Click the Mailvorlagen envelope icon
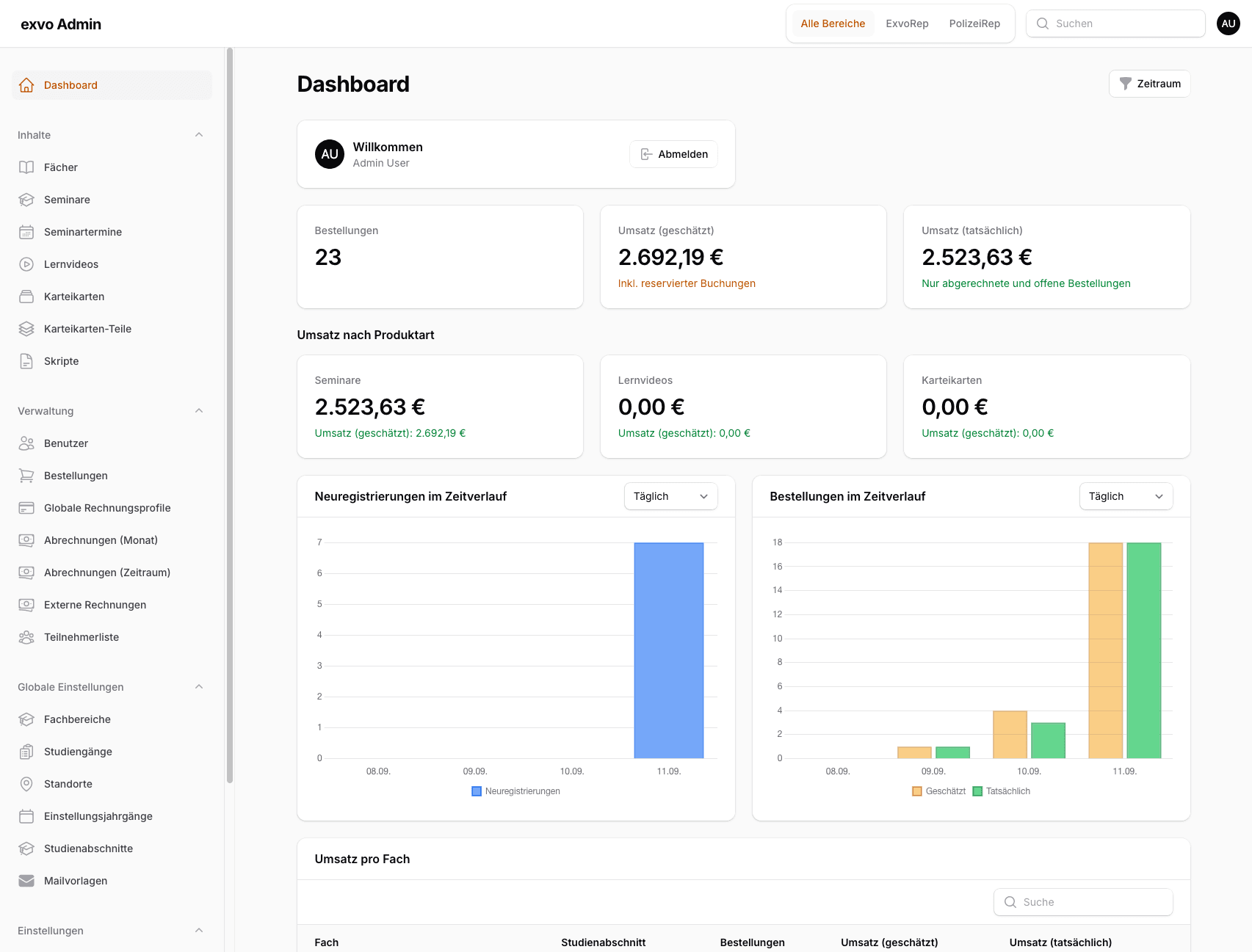 coord(26,881)
